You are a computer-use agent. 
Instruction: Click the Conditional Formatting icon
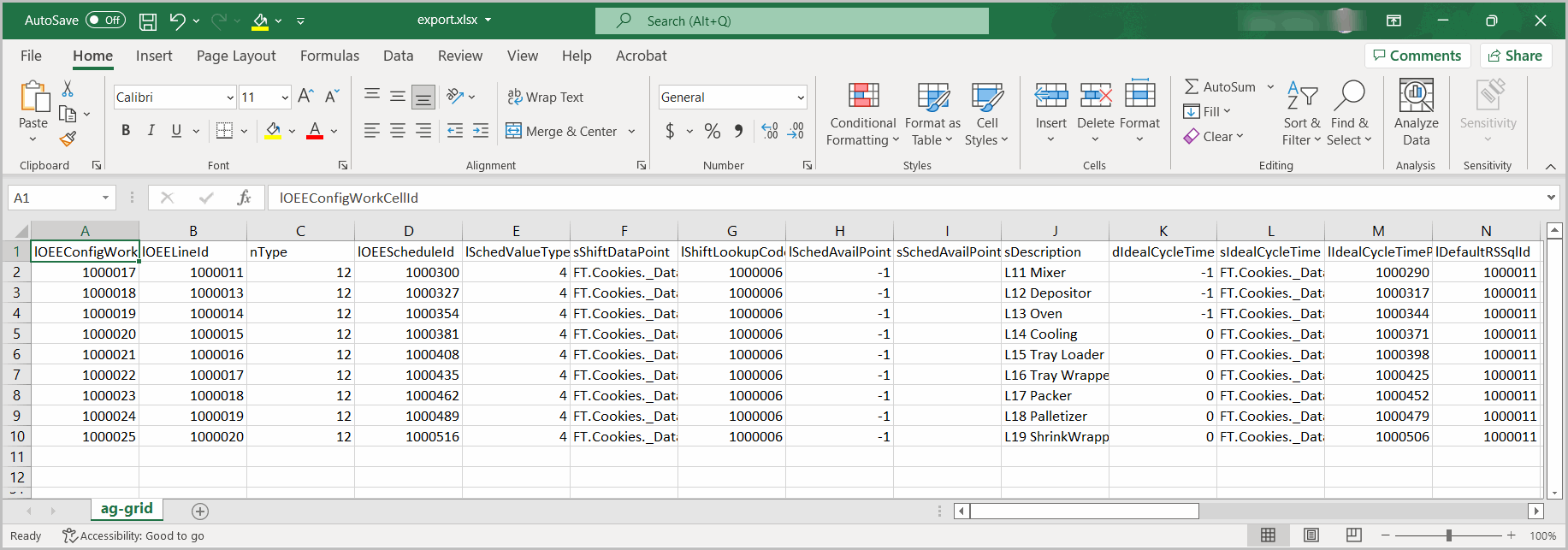863,96
